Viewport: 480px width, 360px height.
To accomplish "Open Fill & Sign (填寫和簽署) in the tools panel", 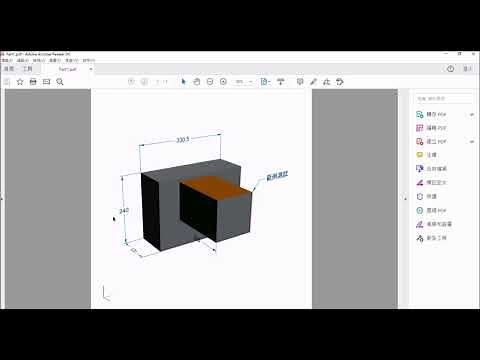I will (x=434, y=224).
